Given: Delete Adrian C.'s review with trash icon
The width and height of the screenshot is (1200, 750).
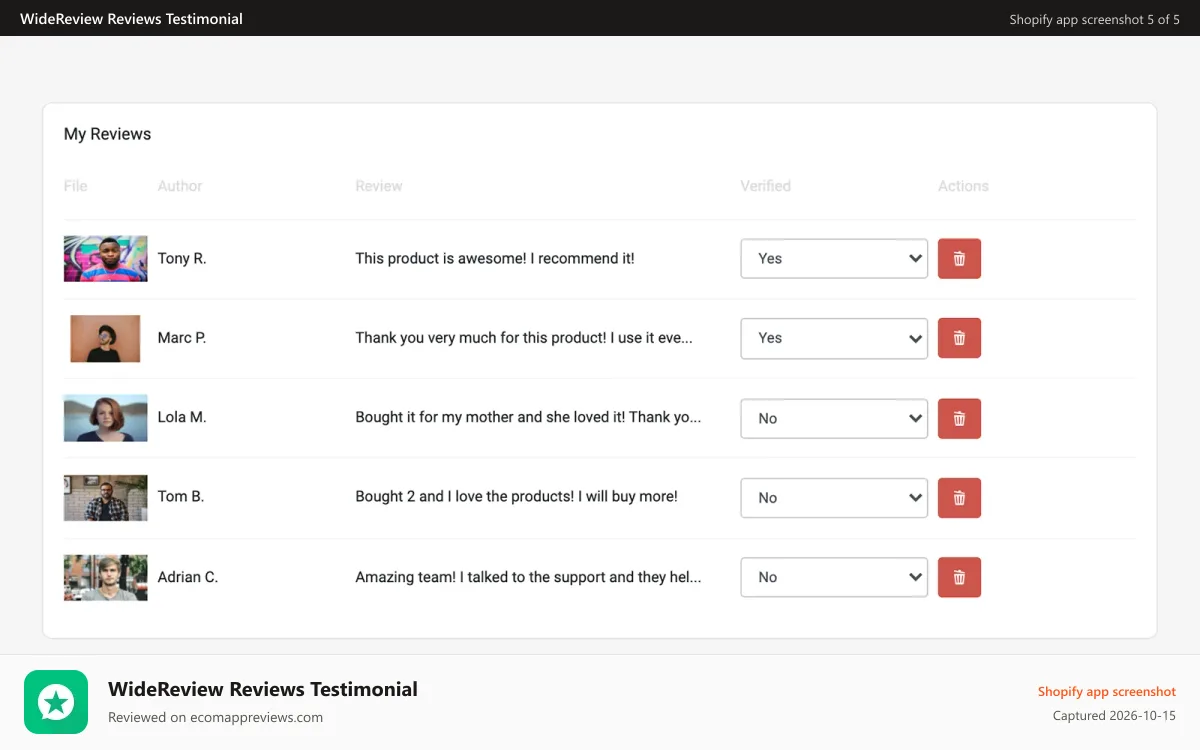Looking at the screenshot, I should [959, 577].
